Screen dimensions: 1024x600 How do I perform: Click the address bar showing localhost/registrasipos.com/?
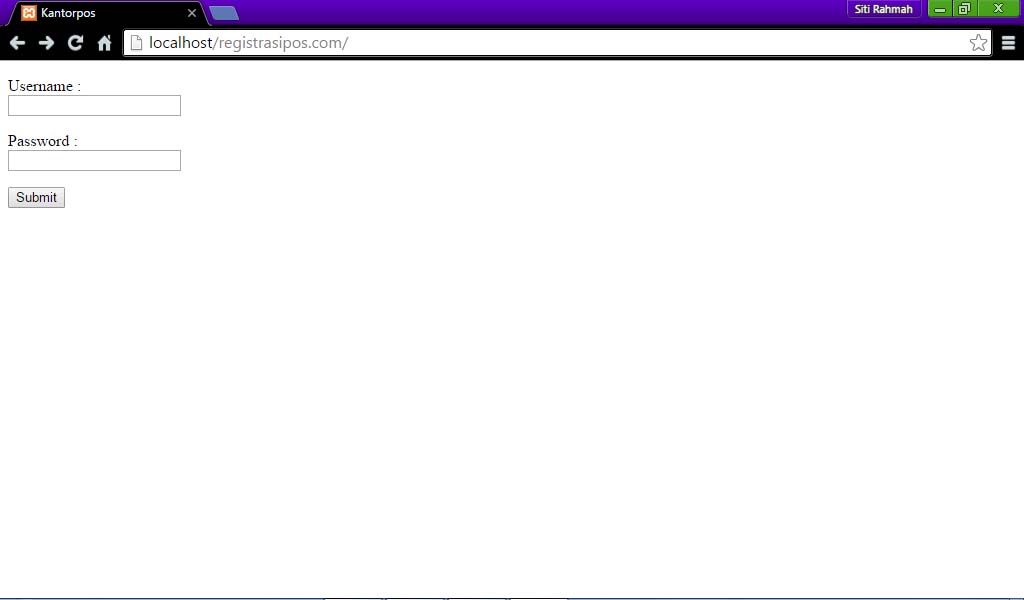point(555,43)
